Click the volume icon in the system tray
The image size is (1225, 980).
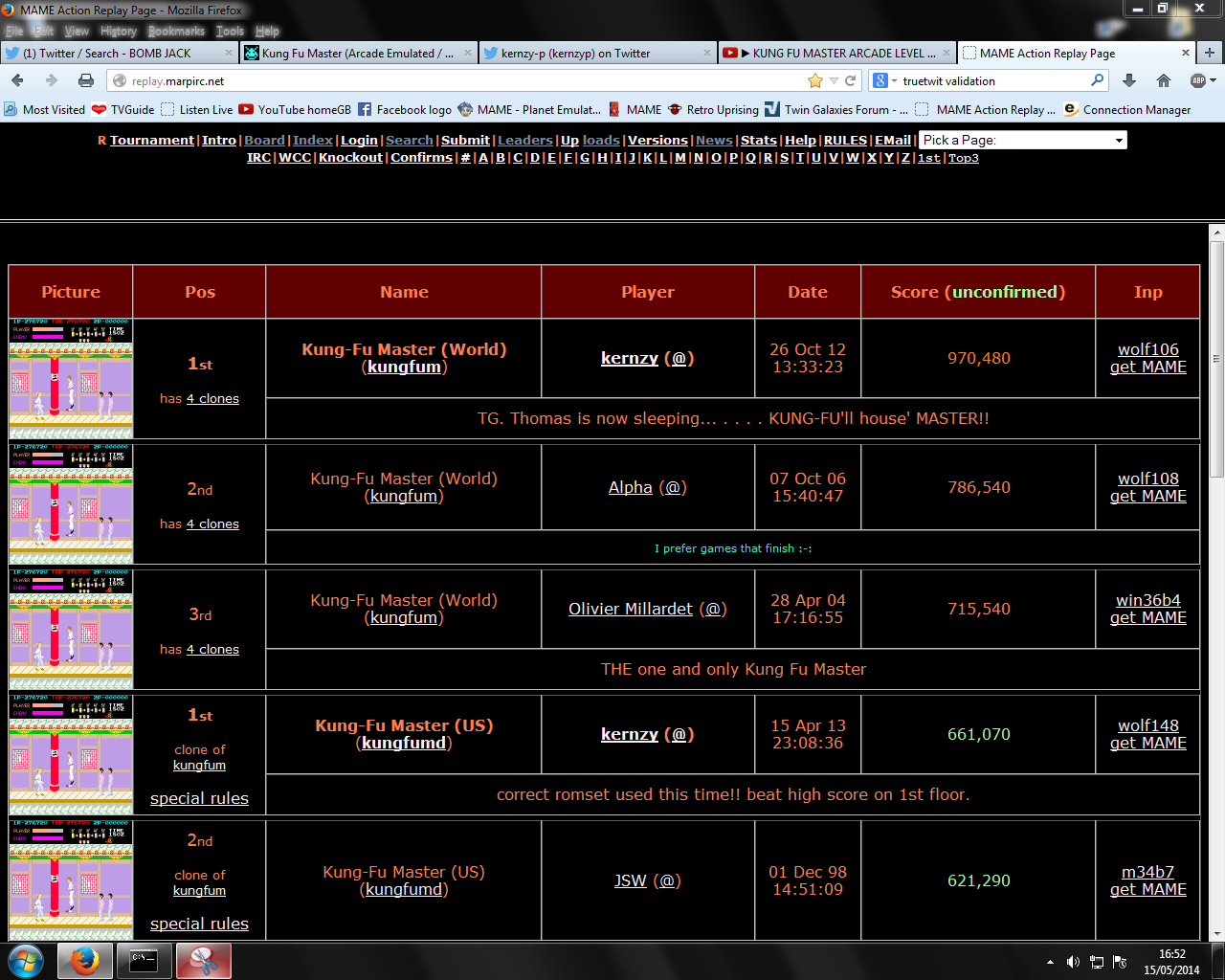1073,962
